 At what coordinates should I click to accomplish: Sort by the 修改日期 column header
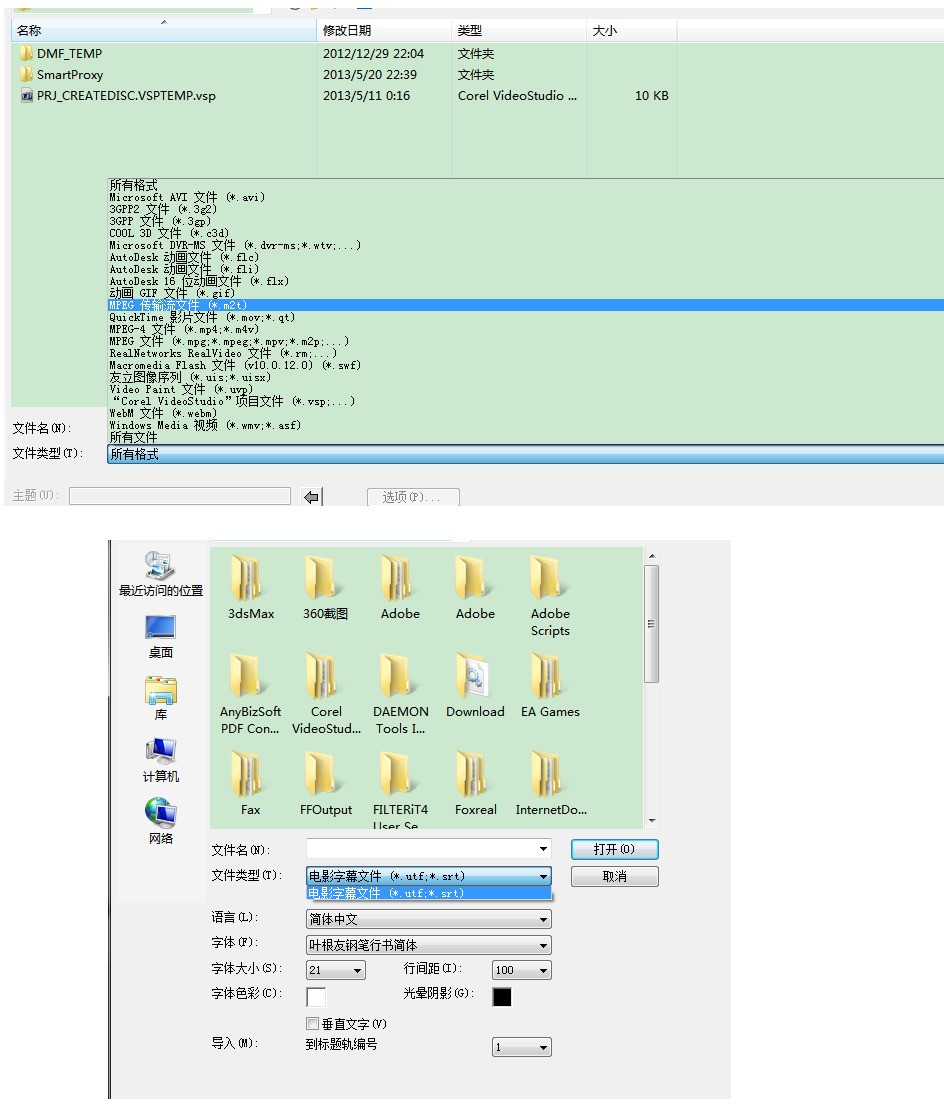[x=384, y=31]
